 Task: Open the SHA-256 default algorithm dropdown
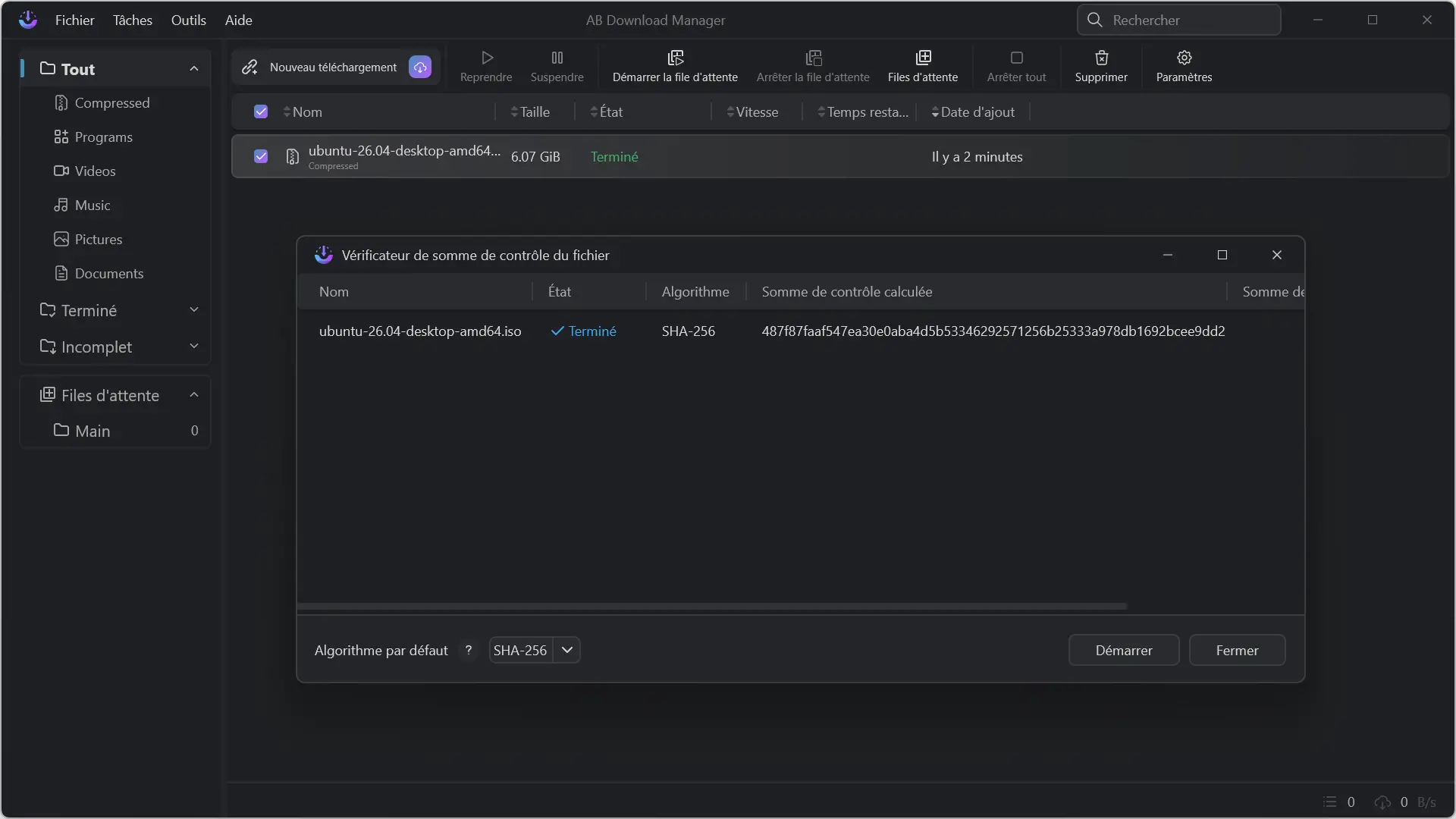click(535, 651)
